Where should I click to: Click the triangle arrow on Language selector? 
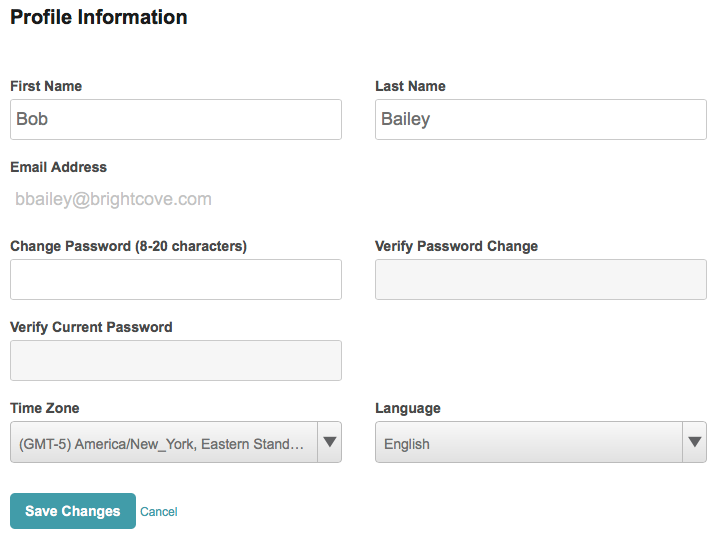695,442
